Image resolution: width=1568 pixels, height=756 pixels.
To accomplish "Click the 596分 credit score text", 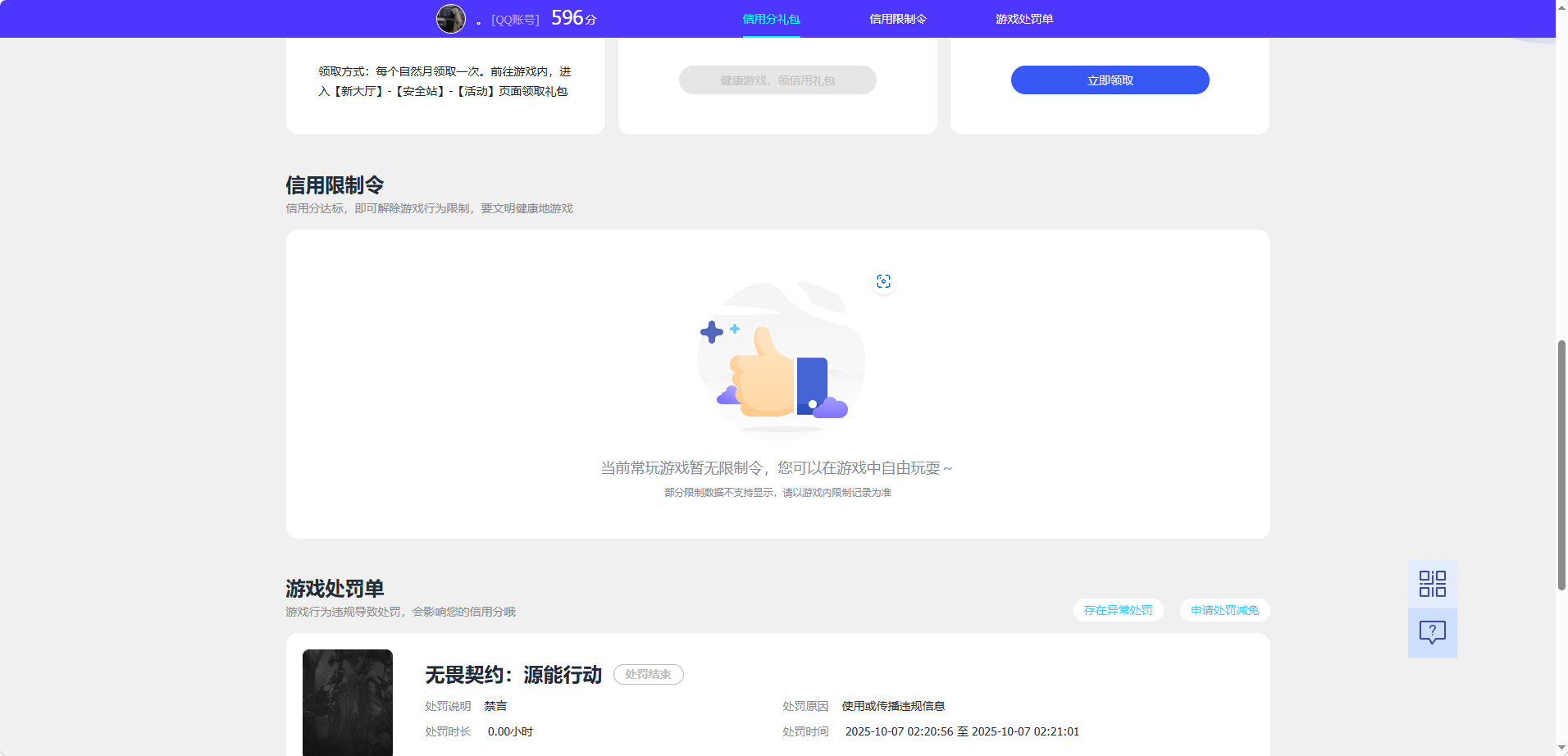I will [x=574, y=18].
